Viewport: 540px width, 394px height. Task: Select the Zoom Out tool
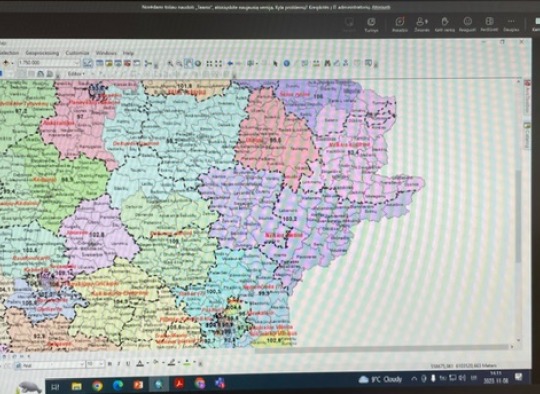(179, 63)
